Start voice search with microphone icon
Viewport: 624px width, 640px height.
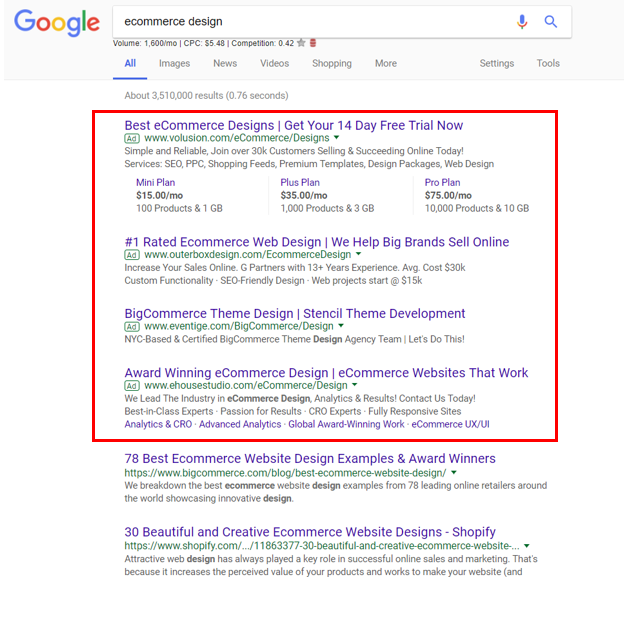pyautogui.click(x=522, y=21)
